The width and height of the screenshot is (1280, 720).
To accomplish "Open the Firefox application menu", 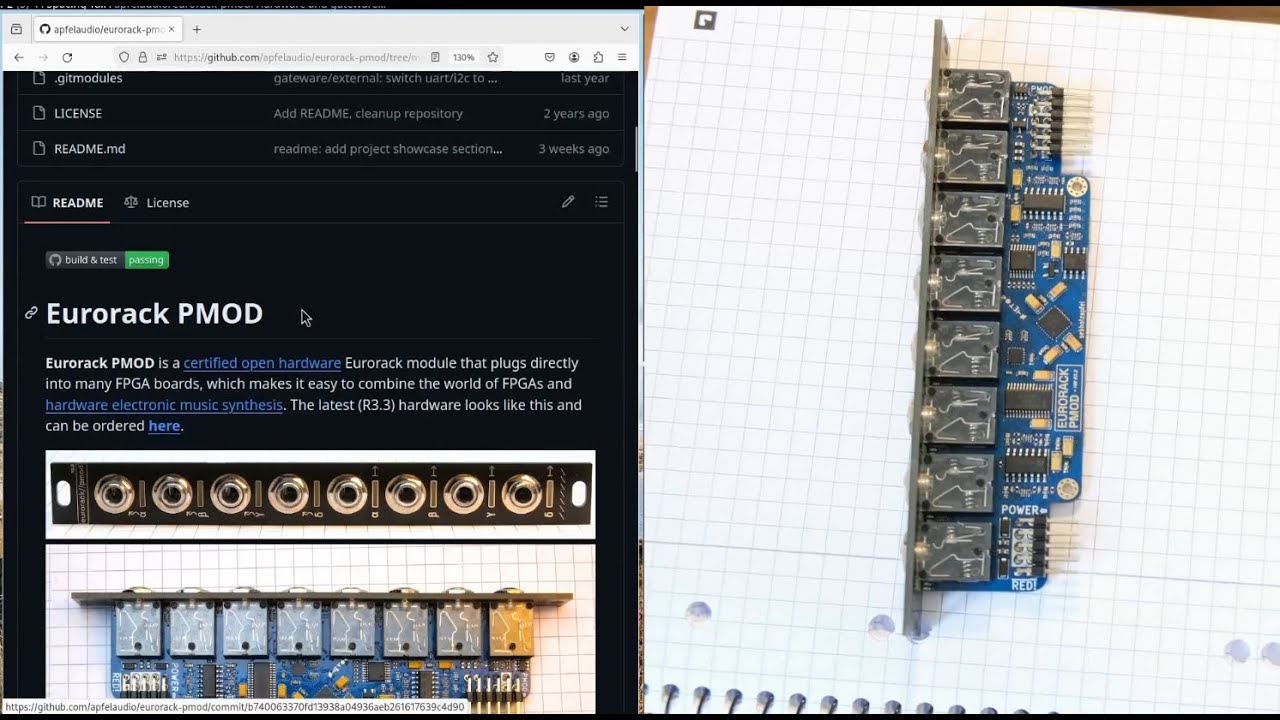I will tap(622, 57).
